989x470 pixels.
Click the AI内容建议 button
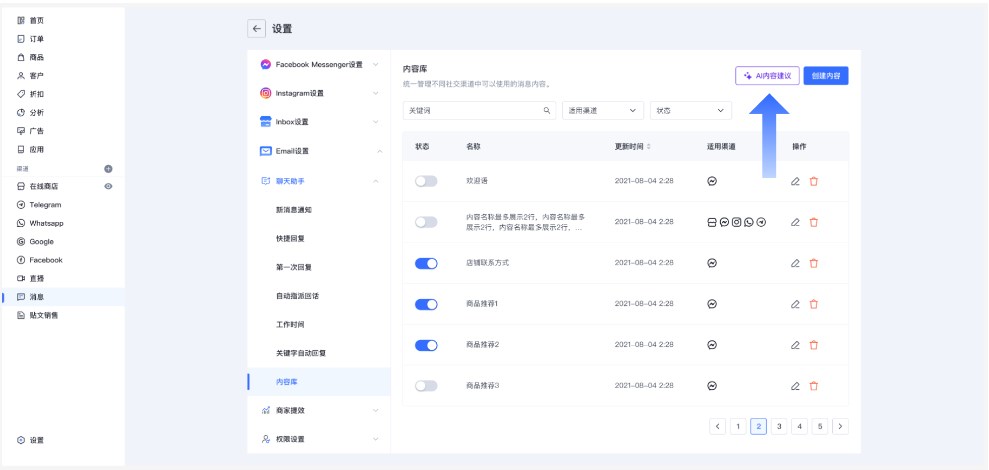[767, 76]
